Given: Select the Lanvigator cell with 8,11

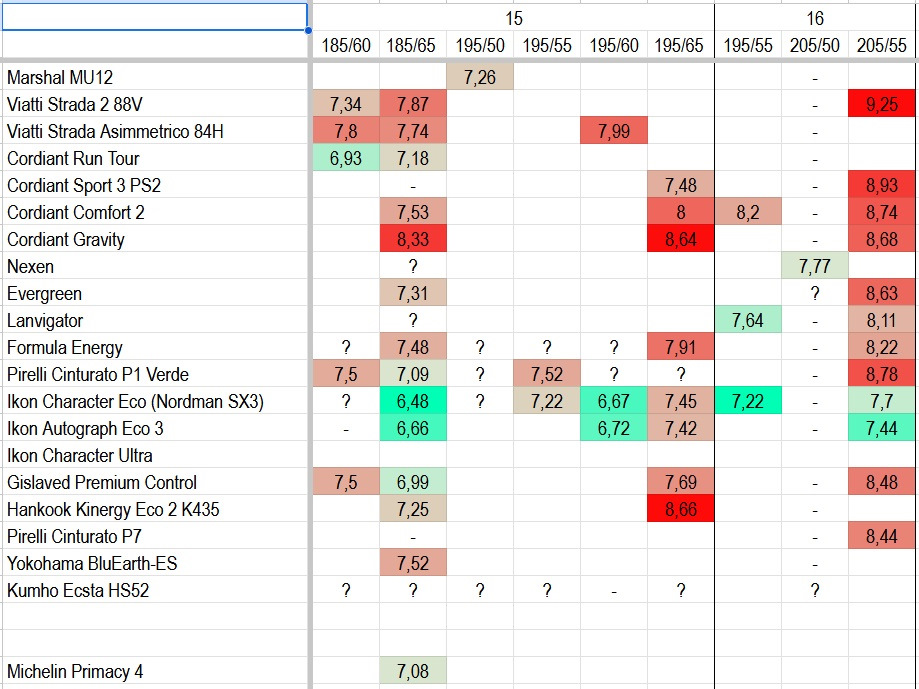Looking at the screenshot, I should pos(881,319).
